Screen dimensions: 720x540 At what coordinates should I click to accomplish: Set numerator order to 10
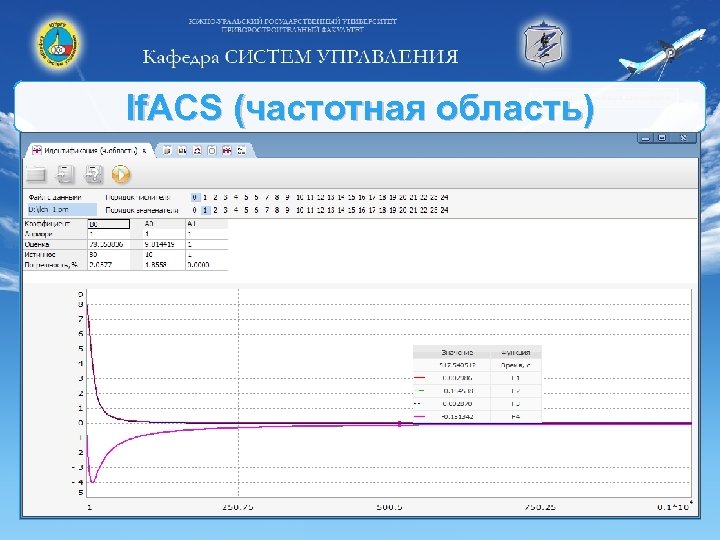[299, 197]
